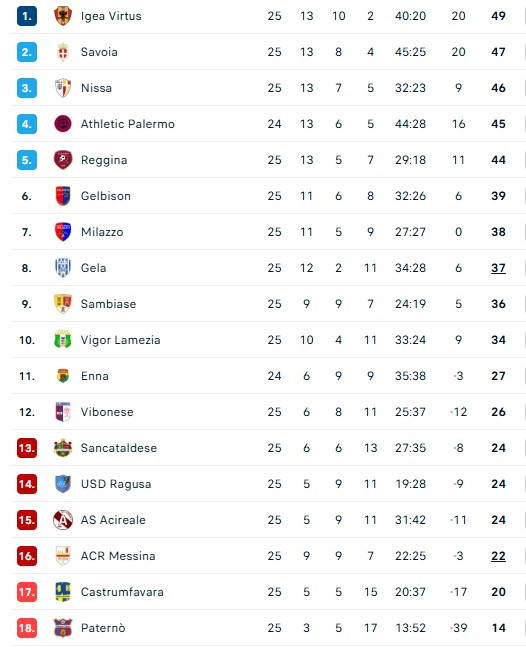Click the rank 1 position badge
Image resolution: width=526 pixels, height=651 pixels.
click(27, 16)
